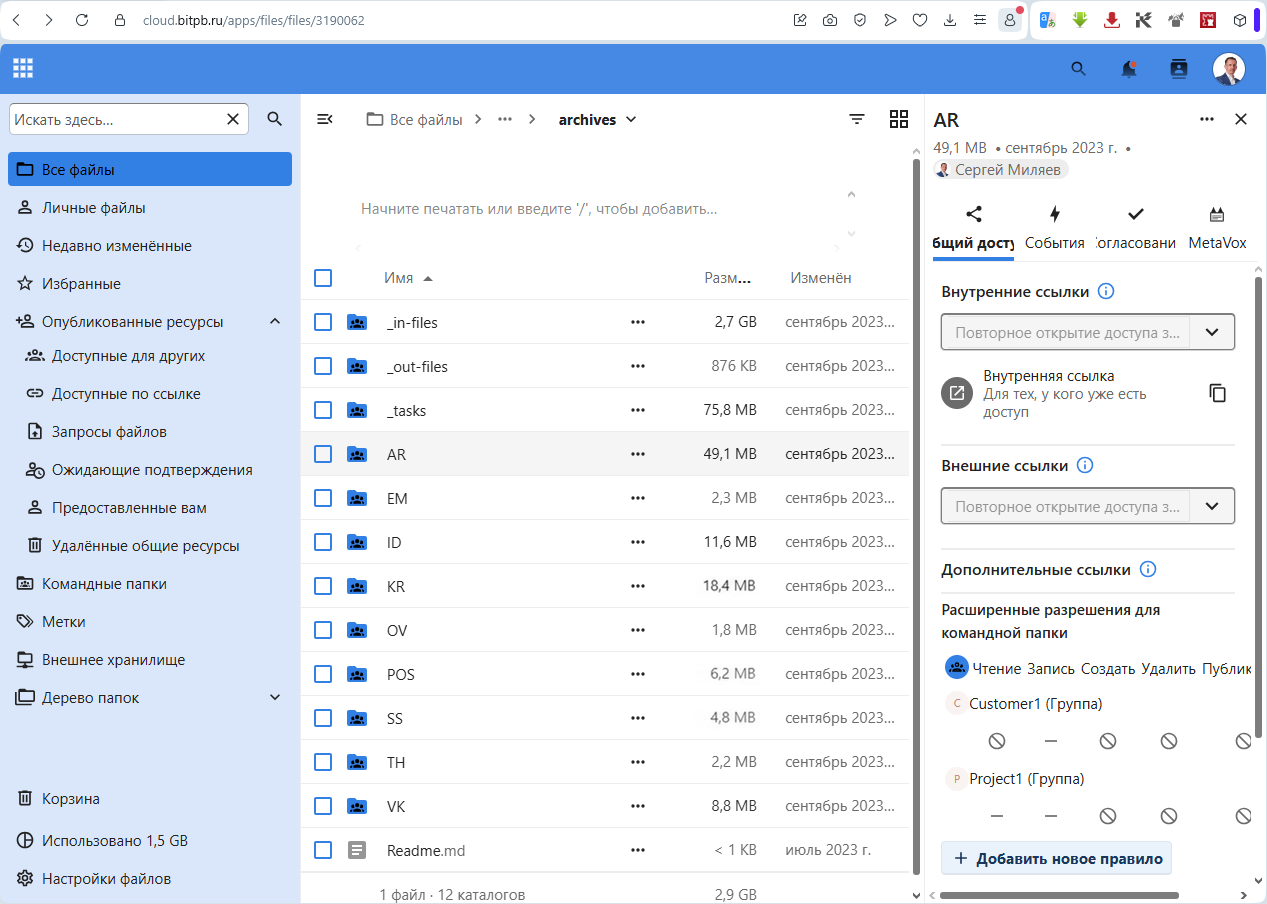Copy the internal link to clipboard
The width and height of the screenshot is (1267, 904).
pyautogui.click(x=1217, y=393)
